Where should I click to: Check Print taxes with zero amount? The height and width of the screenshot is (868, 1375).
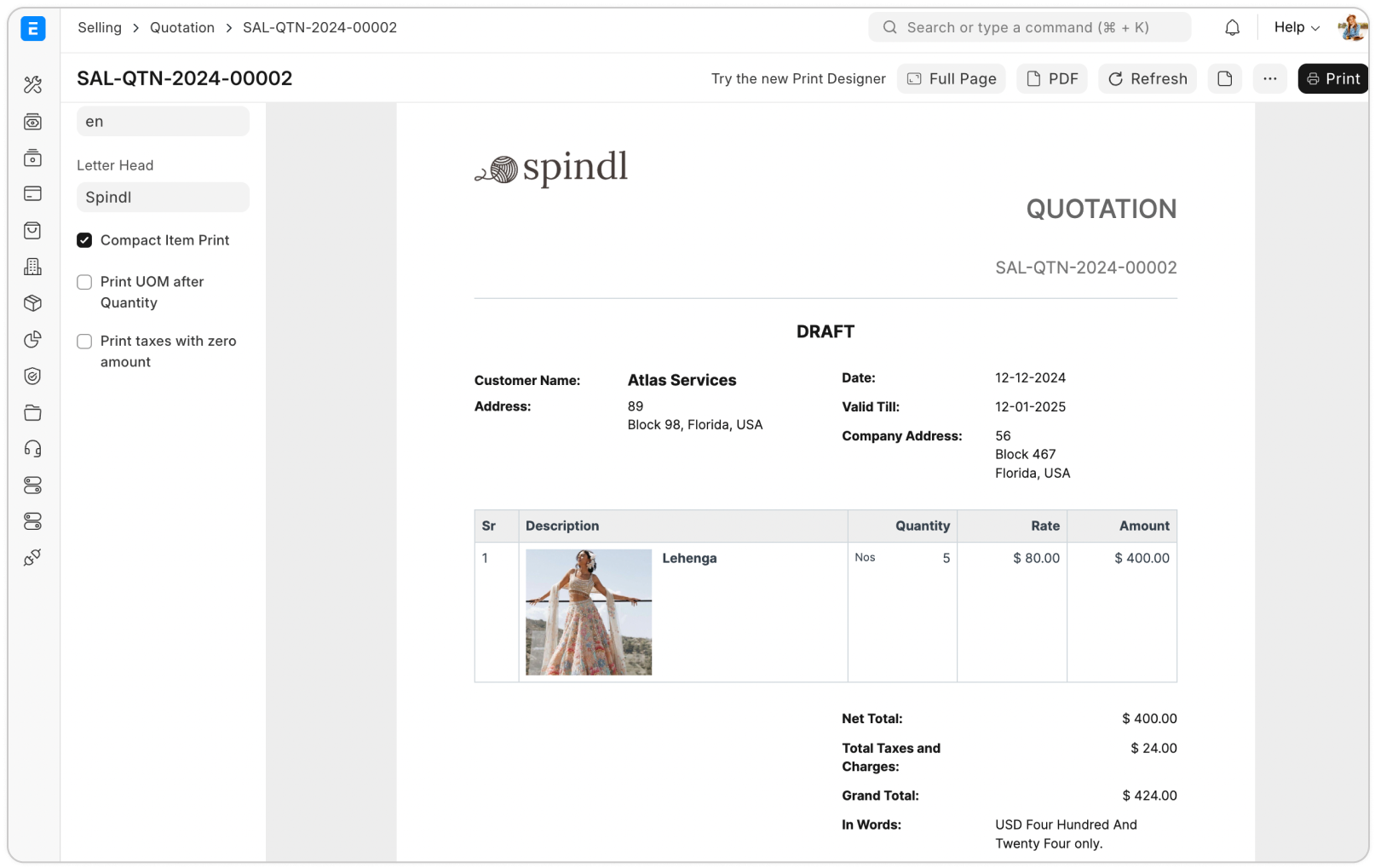(84, 341)
